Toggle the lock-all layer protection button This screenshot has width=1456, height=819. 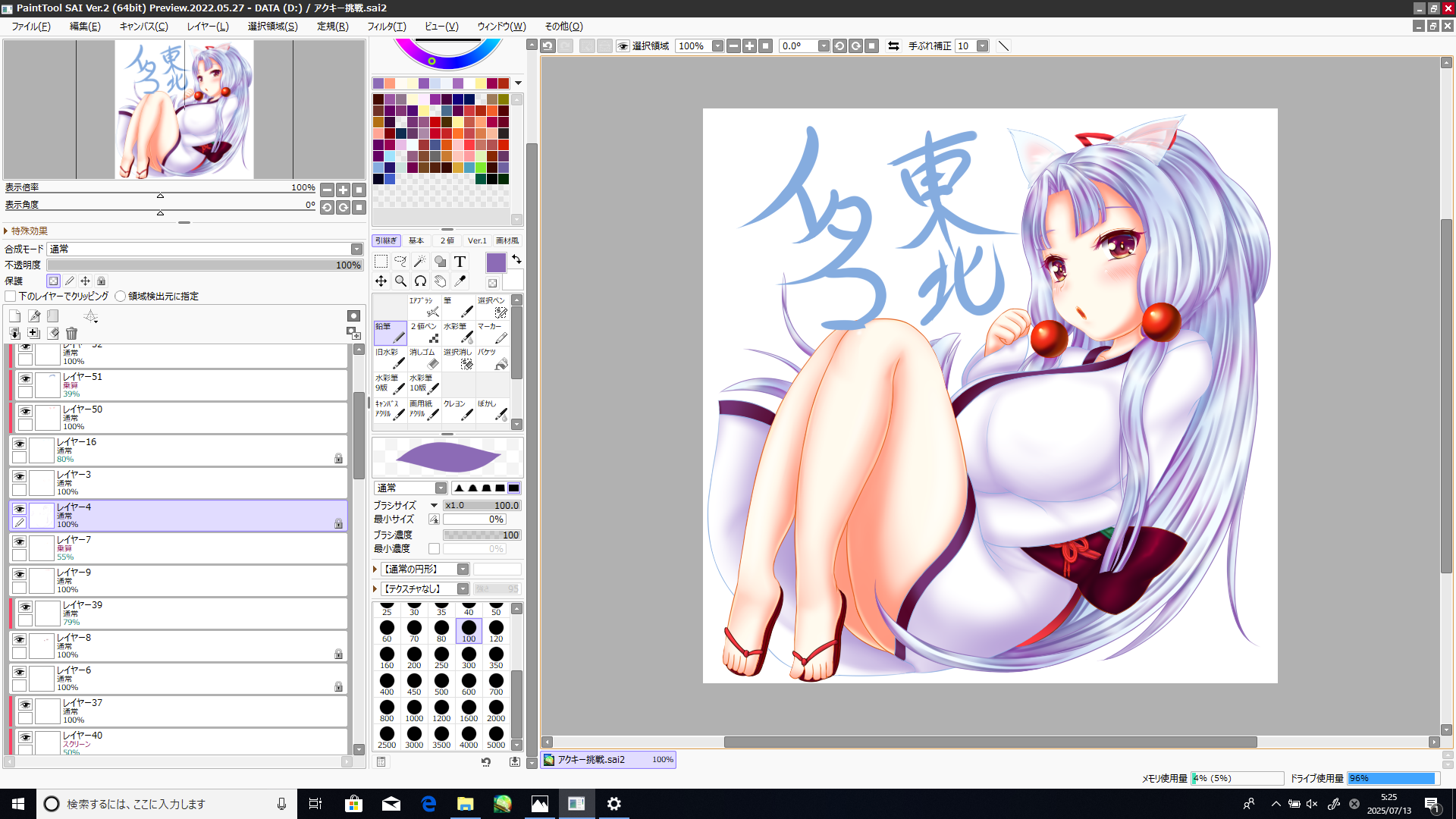click(101, 281)
